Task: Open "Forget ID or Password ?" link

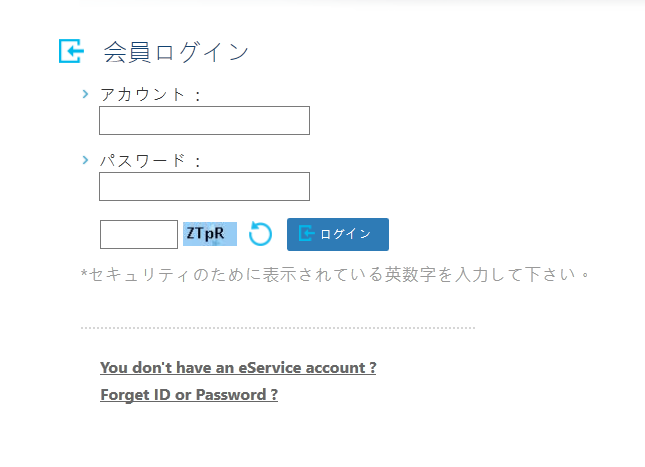Action: pos(189,395)
